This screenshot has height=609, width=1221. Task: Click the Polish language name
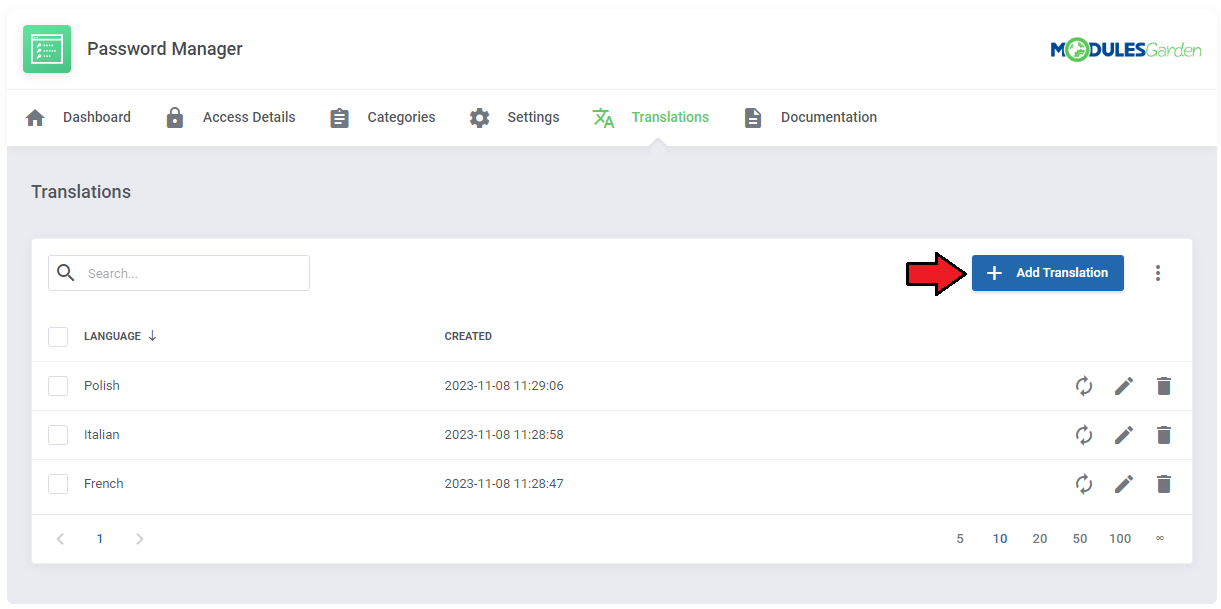coord(102,386)
